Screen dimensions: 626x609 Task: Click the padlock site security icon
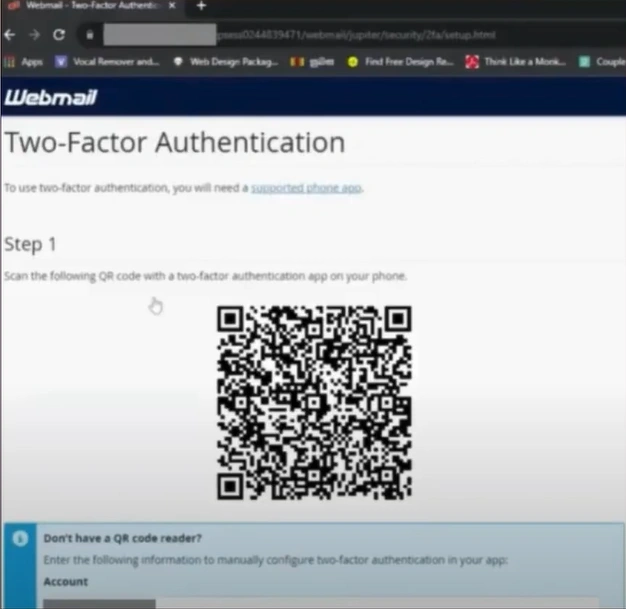(90, 35)
